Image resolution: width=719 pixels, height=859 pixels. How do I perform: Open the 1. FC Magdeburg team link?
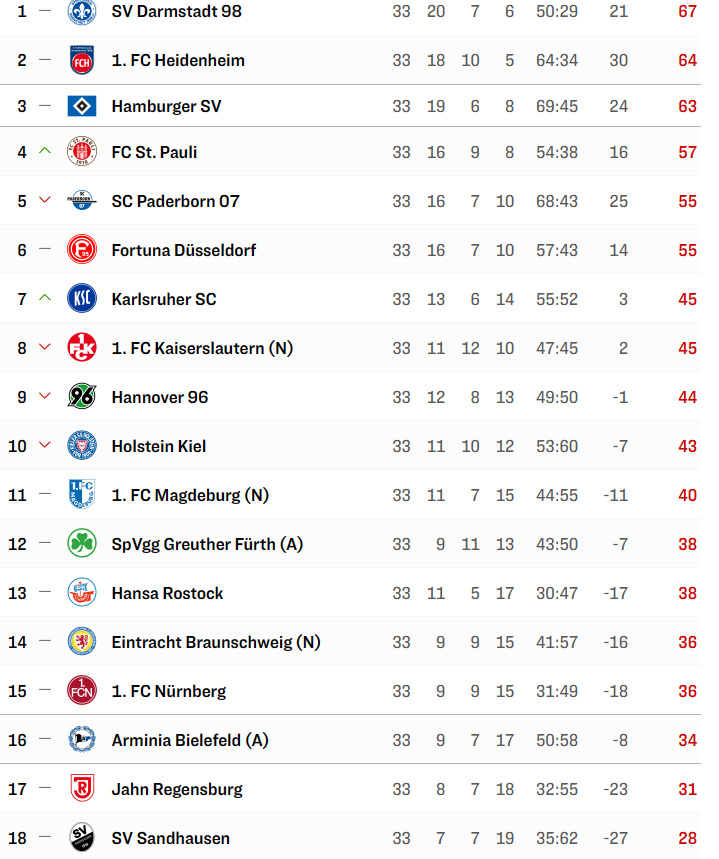190,495
